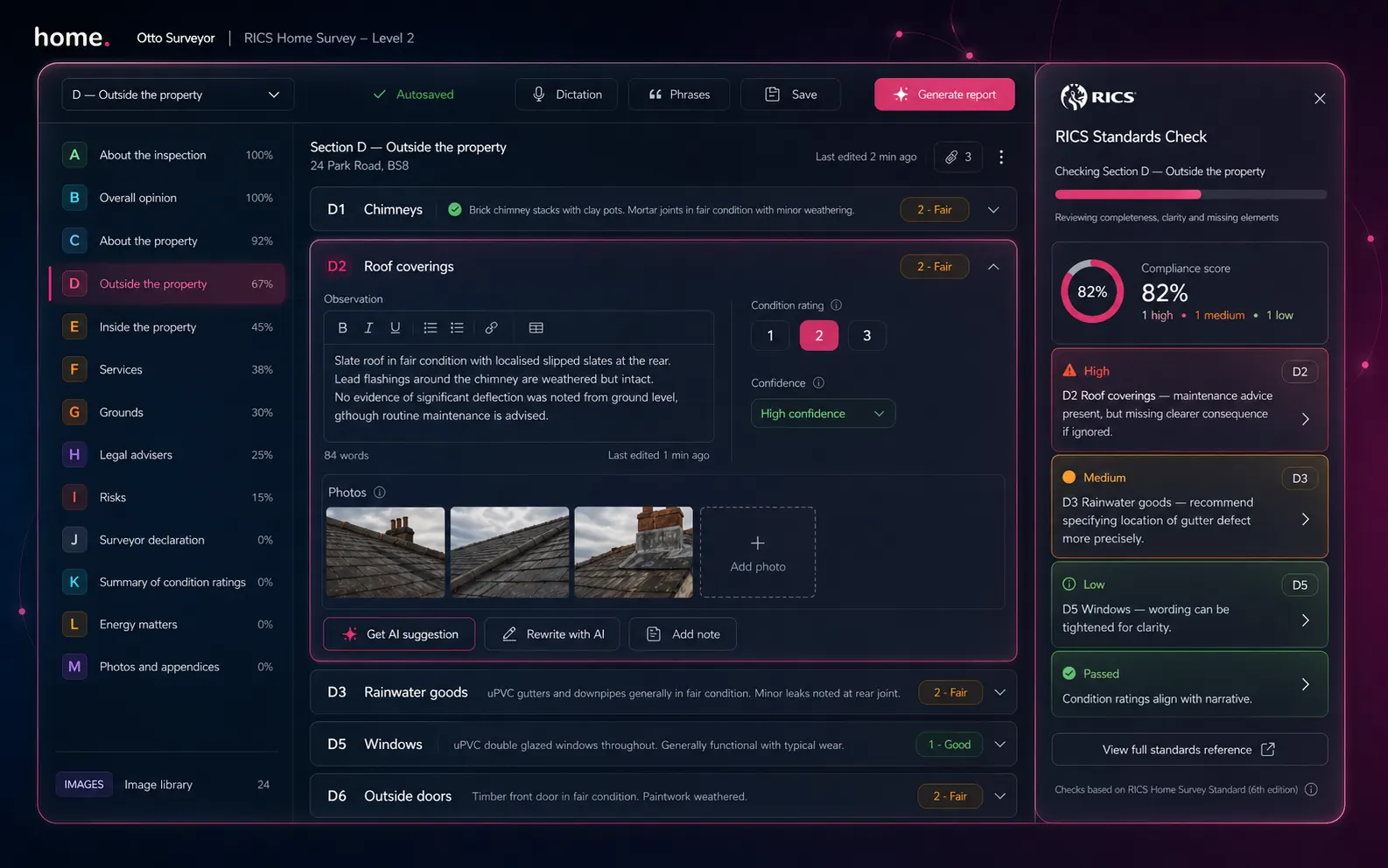Viewport: 1388px width, 868px height.
Task: Click the Bold formatting icon
Action: (x=342, y=328)
